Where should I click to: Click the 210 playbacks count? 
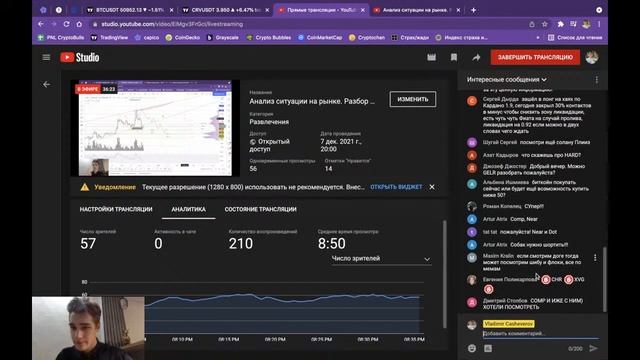241,244
